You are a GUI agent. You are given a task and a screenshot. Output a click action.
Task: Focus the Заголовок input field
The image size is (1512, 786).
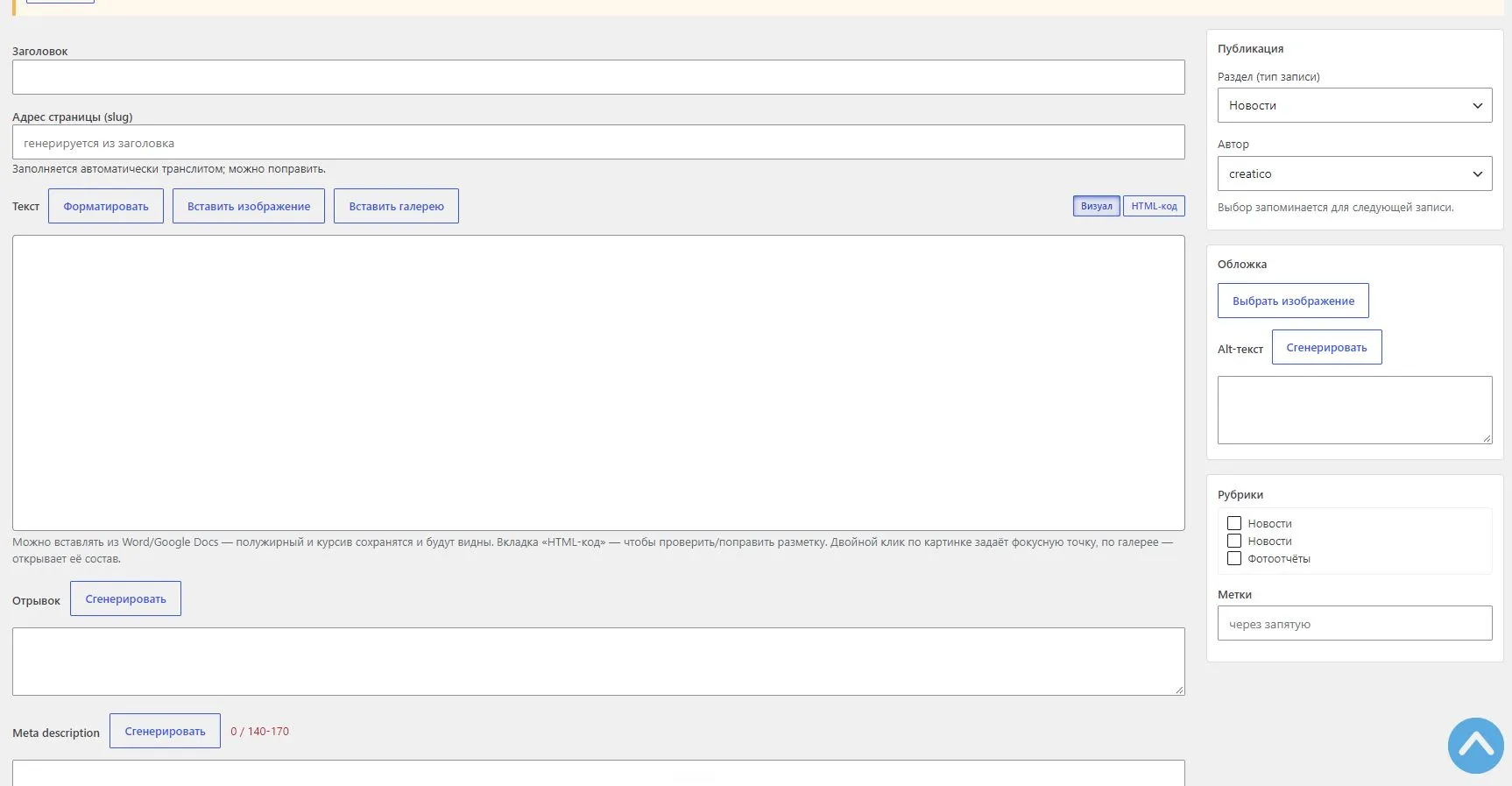[598, 77]
